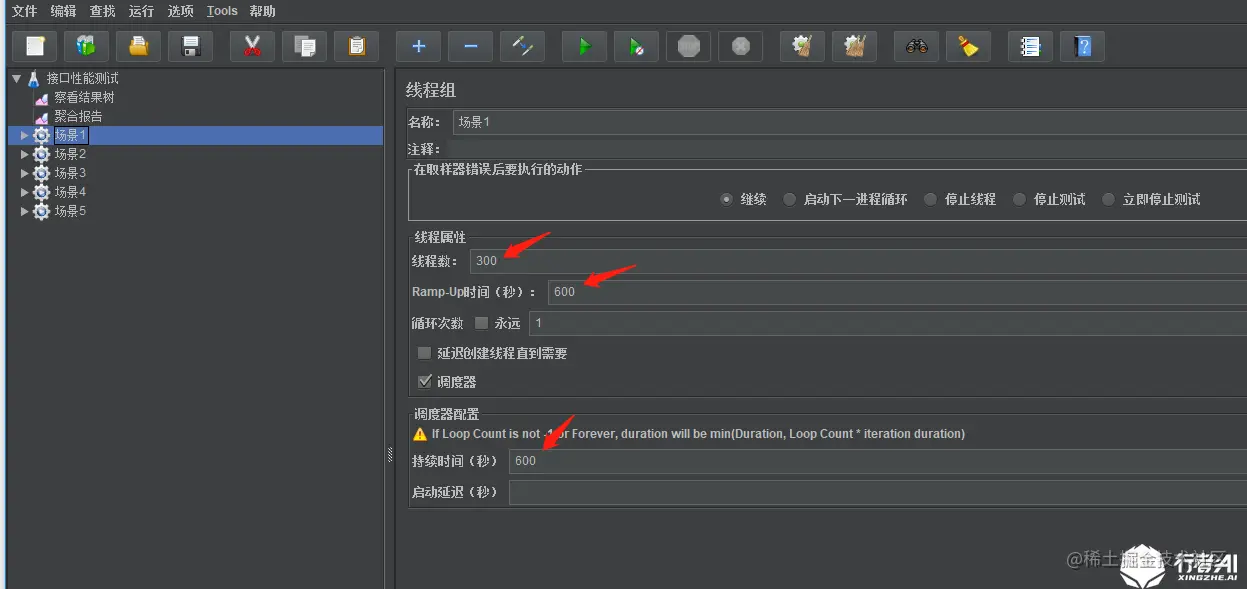Open Search with binoculars icon
Screen dimensions: 1247x589
[916, 46]
